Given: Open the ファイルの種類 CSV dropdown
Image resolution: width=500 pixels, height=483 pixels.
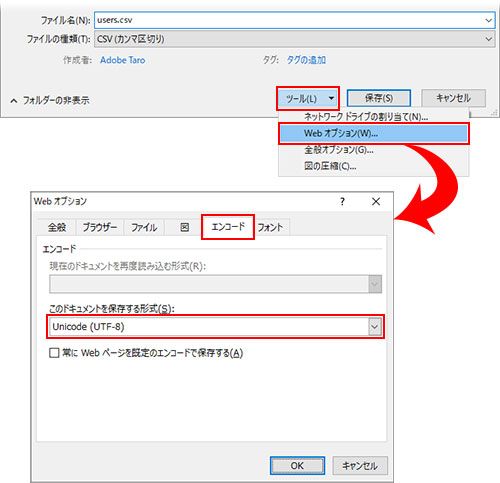Looking at the screenshot, I should click(295, 39).
